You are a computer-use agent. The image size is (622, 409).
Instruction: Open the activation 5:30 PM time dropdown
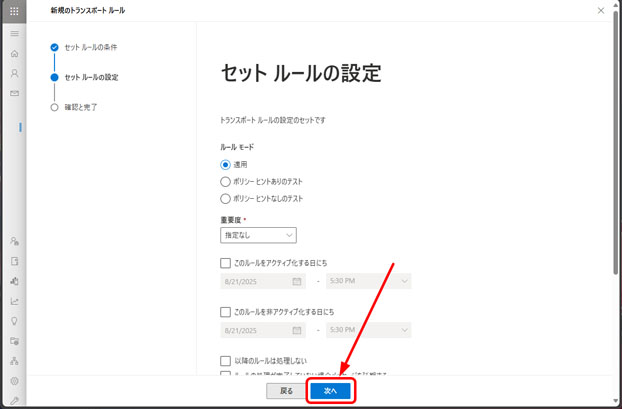(x=369, y=281)
